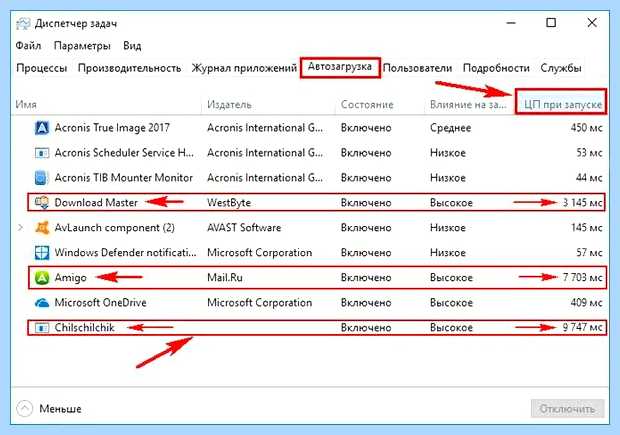Click the Acronis True Image 2017 icon

coord(42,128)
